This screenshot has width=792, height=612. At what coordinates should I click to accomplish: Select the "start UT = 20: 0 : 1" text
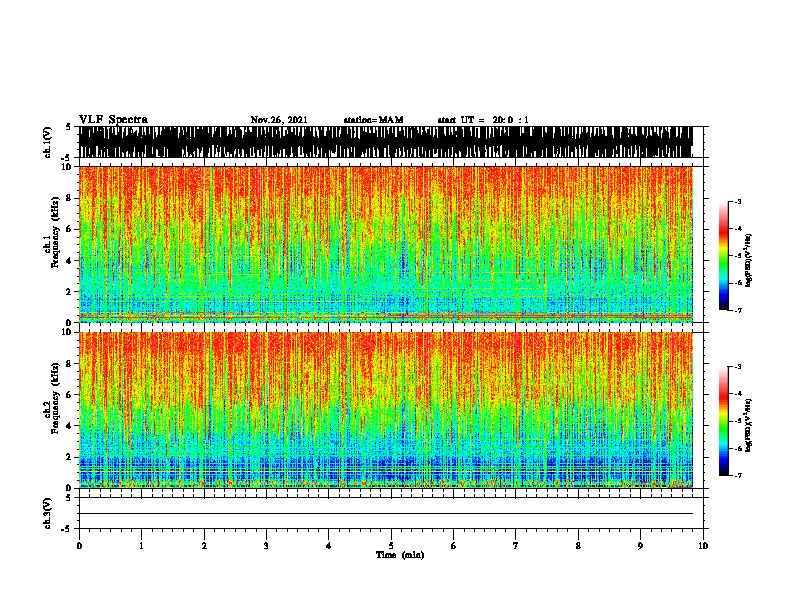[483, 120]
